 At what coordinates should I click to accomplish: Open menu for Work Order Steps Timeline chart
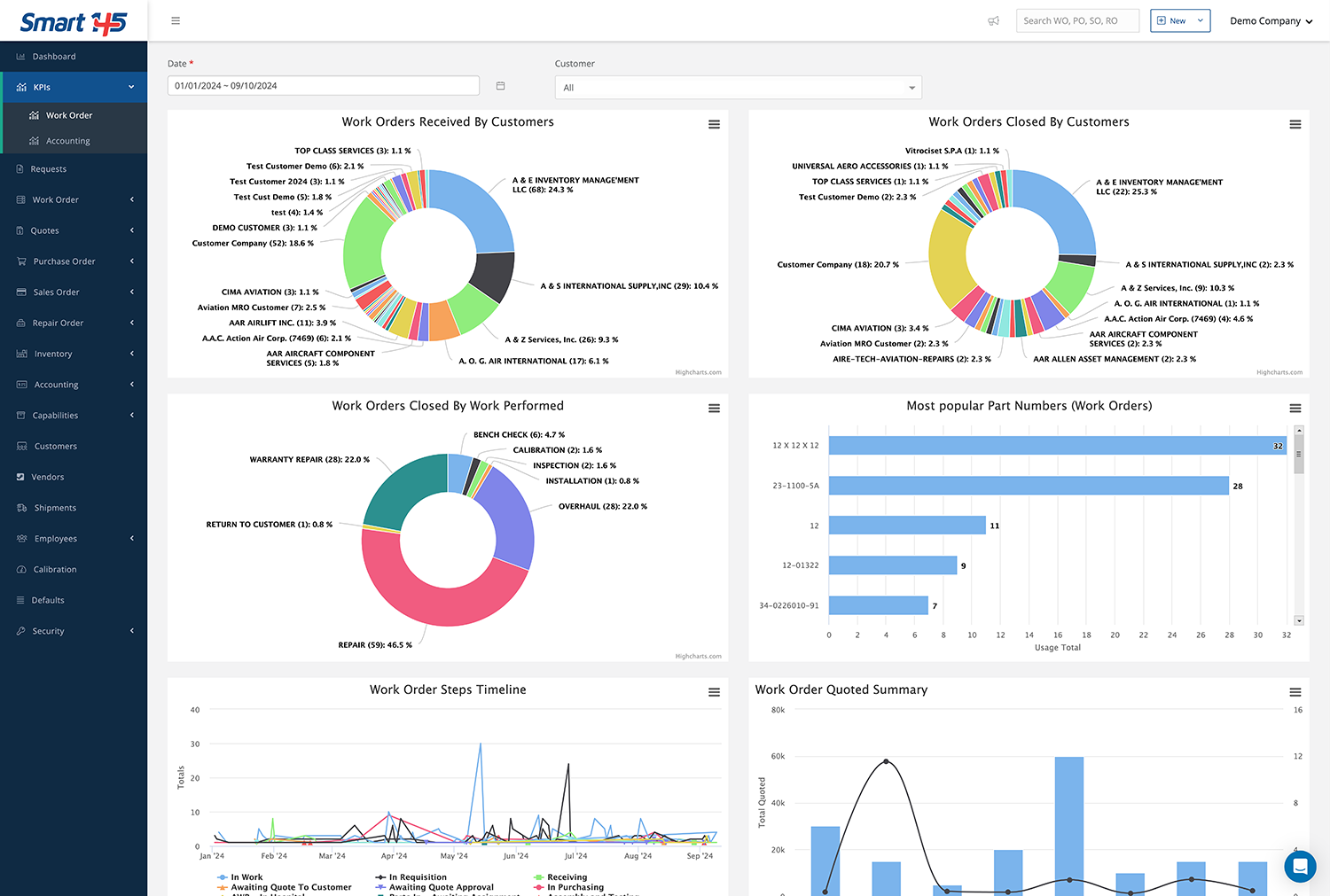point(714,692)
